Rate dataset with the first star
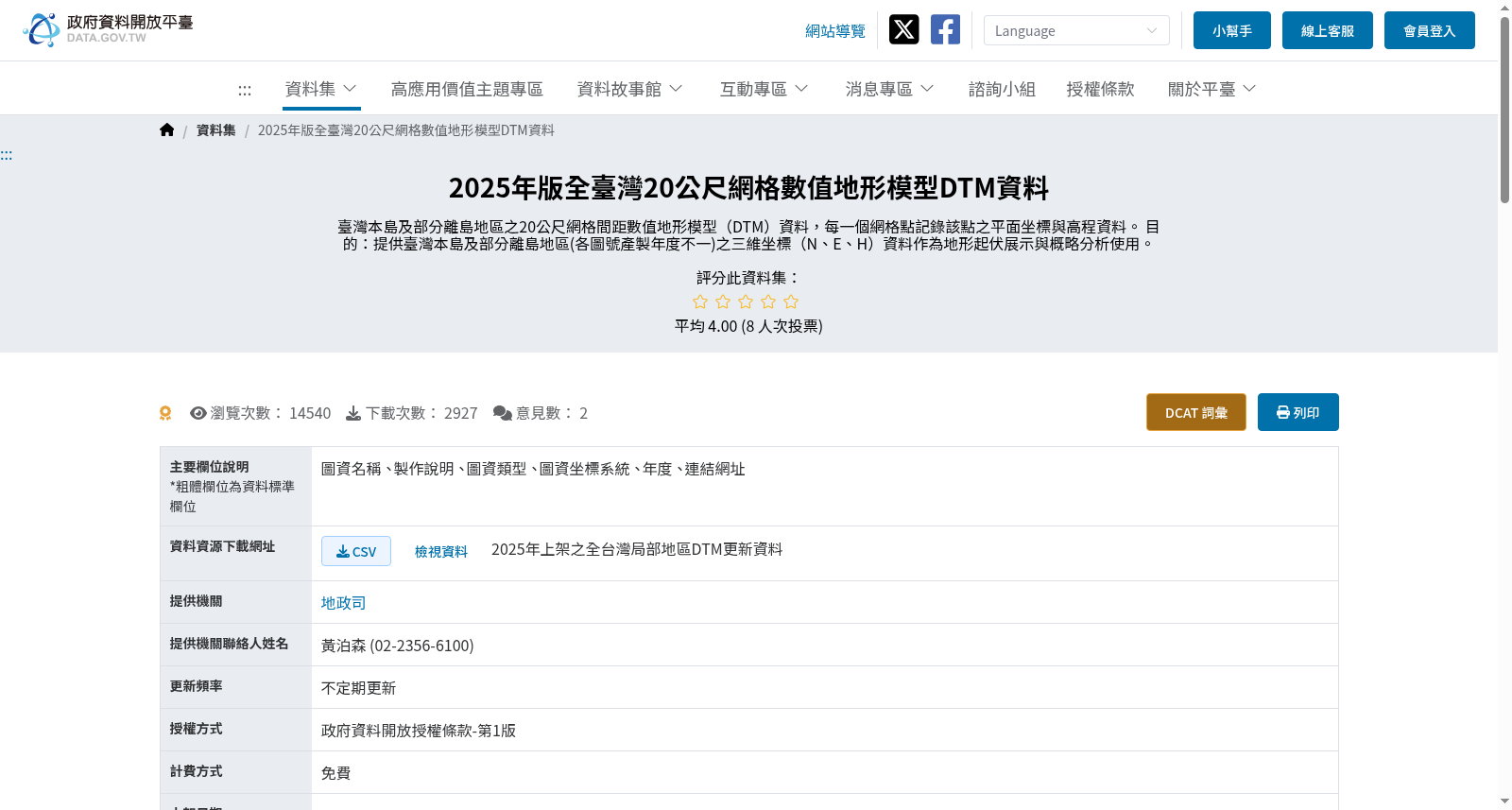Image resolution: width=1512 pixels, height=810 pixels. pos(700,302)
